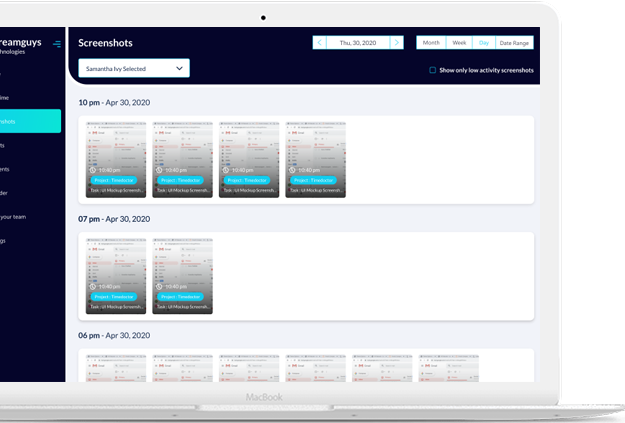The image size is (625, 423).
Task: Switch to Month view
Action: pyautogui.click(x=430, y=43)
